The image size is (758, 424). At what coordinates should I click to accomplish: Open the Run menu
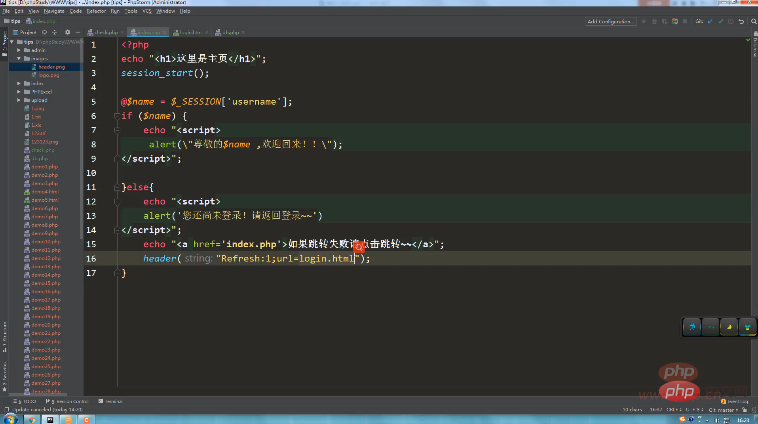115,11
